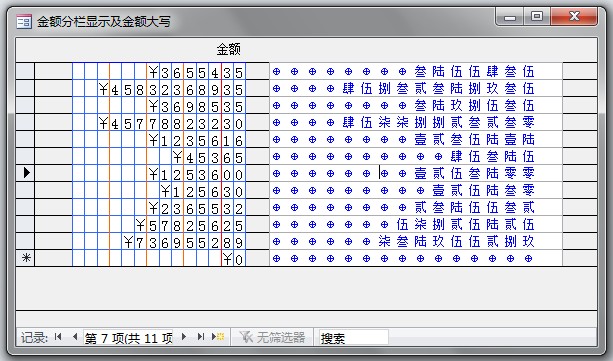Select row selector for ￥57825625 record
The height and width of the screenshot is (361, 613).
[26, 224]
